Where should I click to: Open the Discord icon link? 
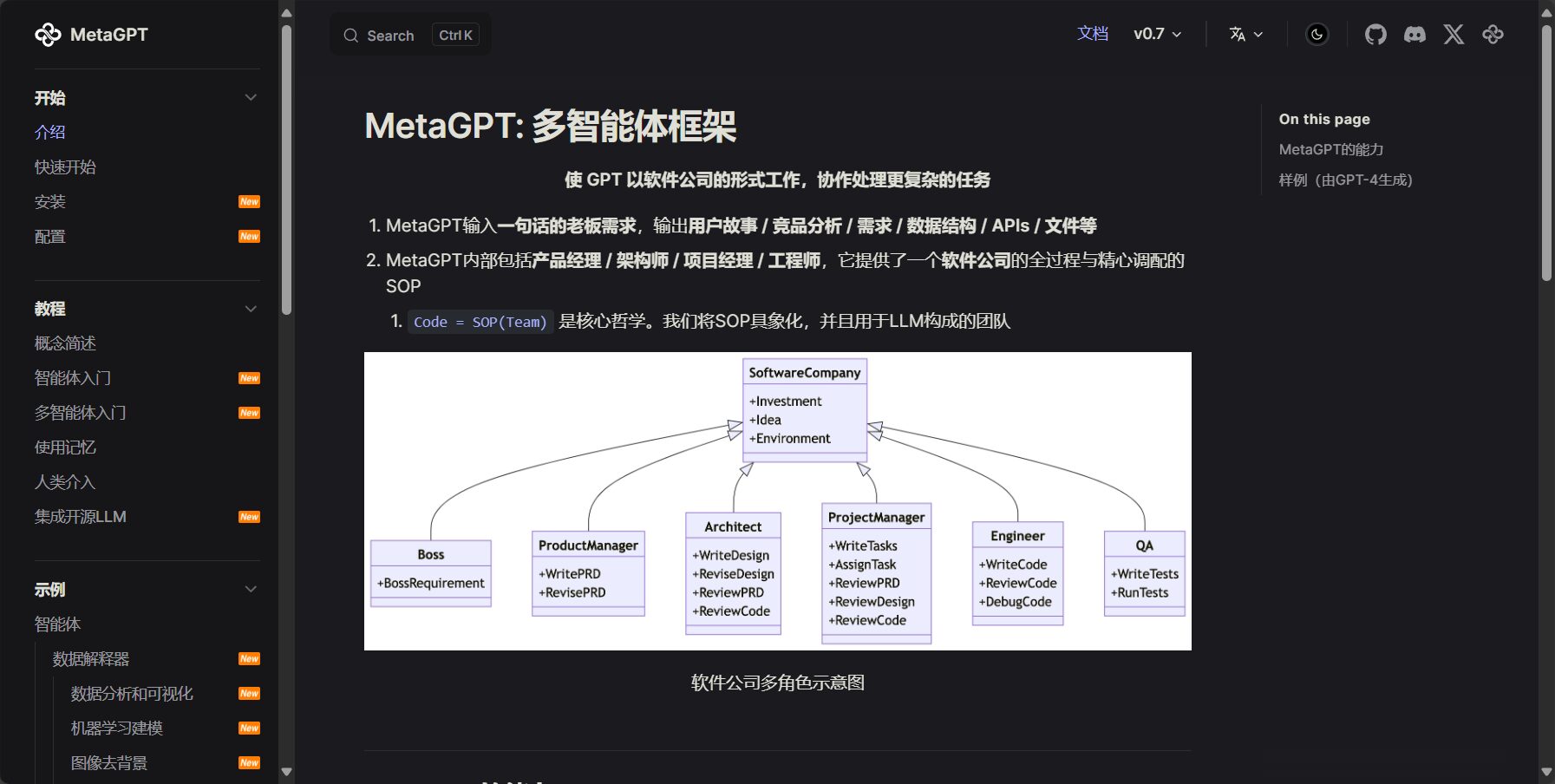pyautogui.click(x=1415, y=35)
